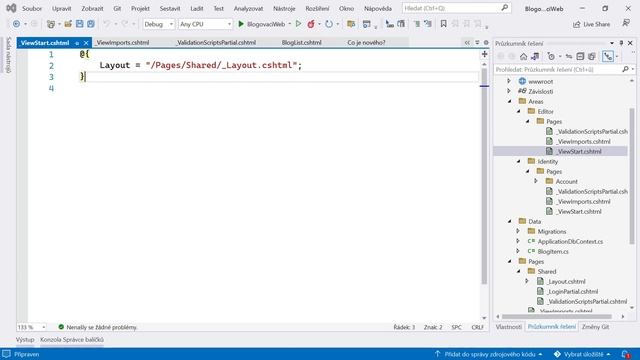Click the Navigate Backward toolbar icon
The width and height of the screenshot is (640, 360).
16,24
